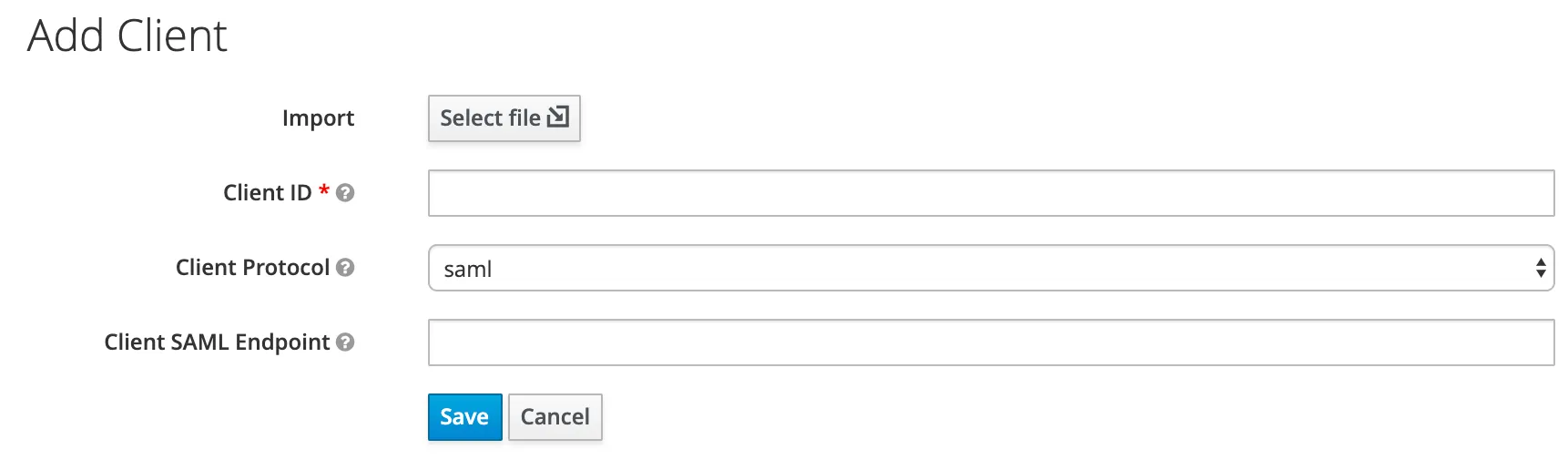The width and height of the screenshot is (1568, 470).
Task: Click the Client SAML Endpoint label text
Action: click(x=217, y=342)
